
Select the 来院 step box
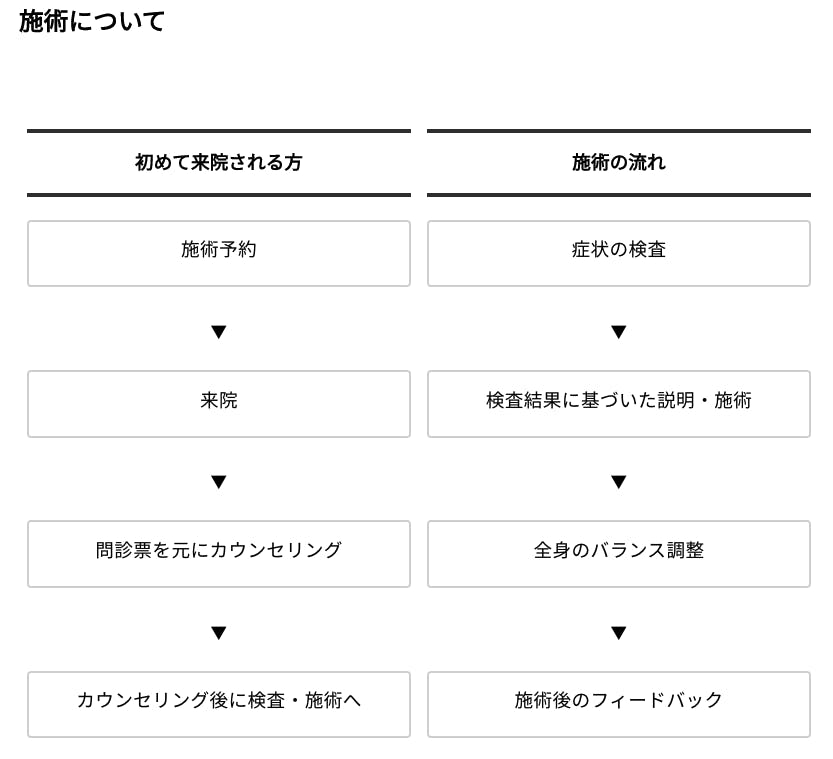click(x=219, y=403)
